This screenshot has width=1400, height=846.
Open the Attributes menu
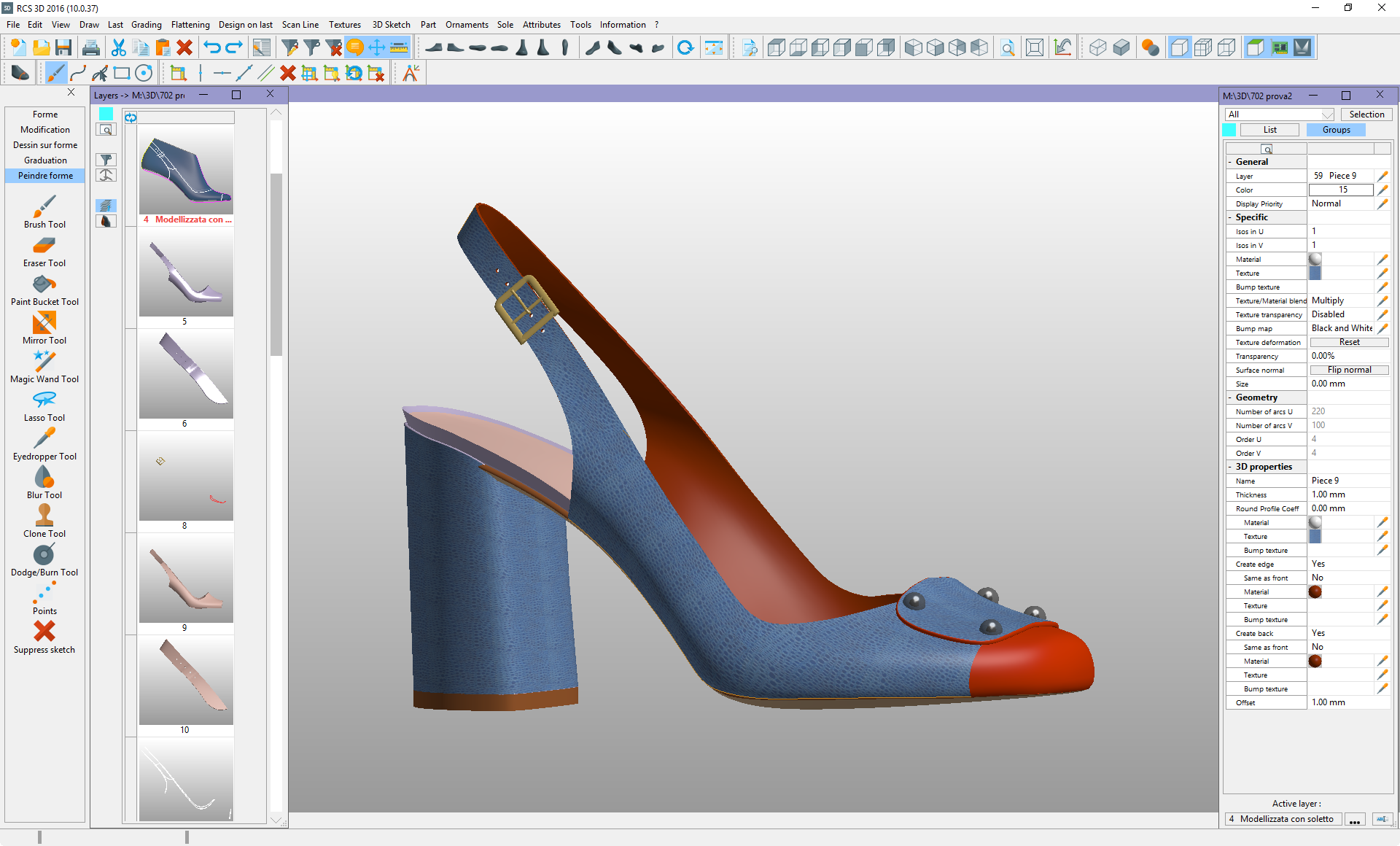542,25
